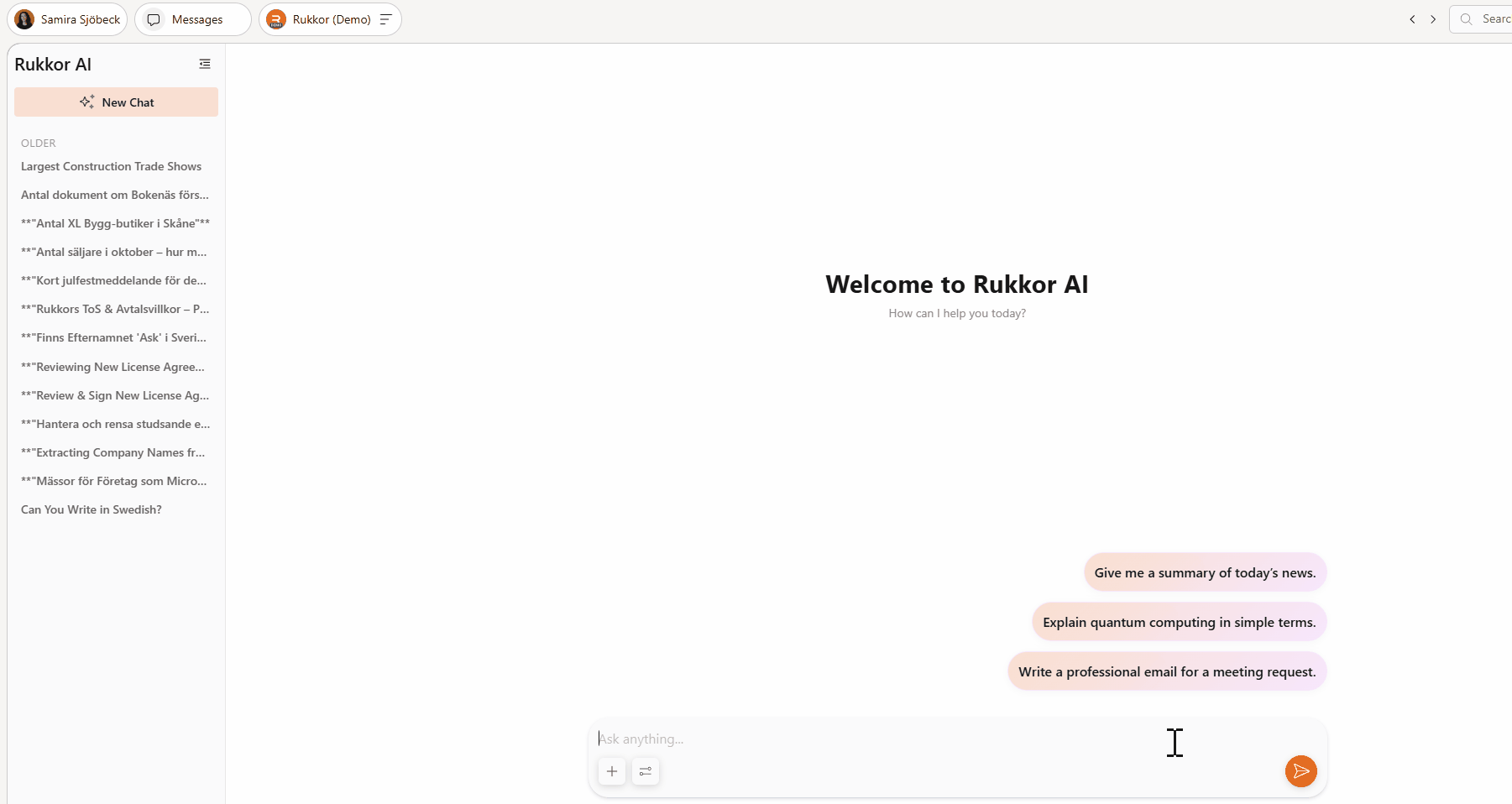Click the Messages speech bubble icon

154,19
